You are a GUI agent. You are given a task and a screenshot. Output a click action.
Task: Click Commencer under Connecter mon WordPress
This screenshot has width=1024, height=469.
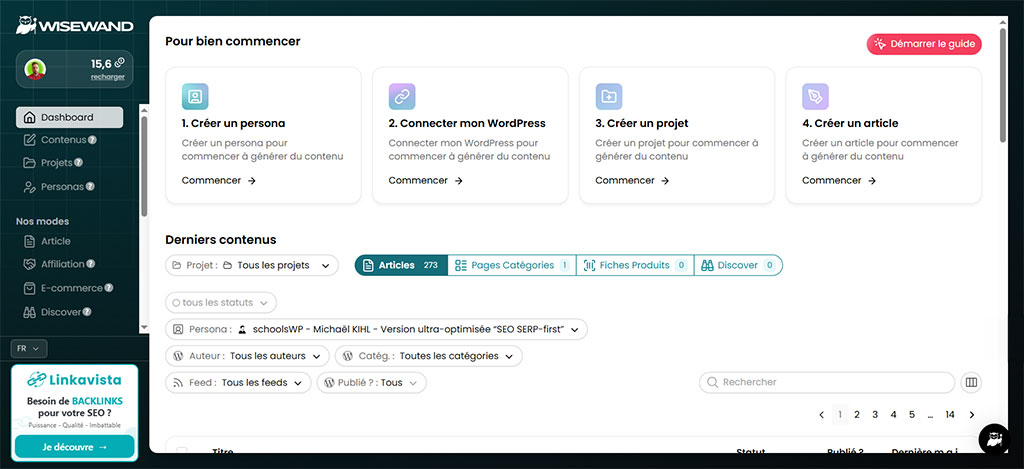425,181
